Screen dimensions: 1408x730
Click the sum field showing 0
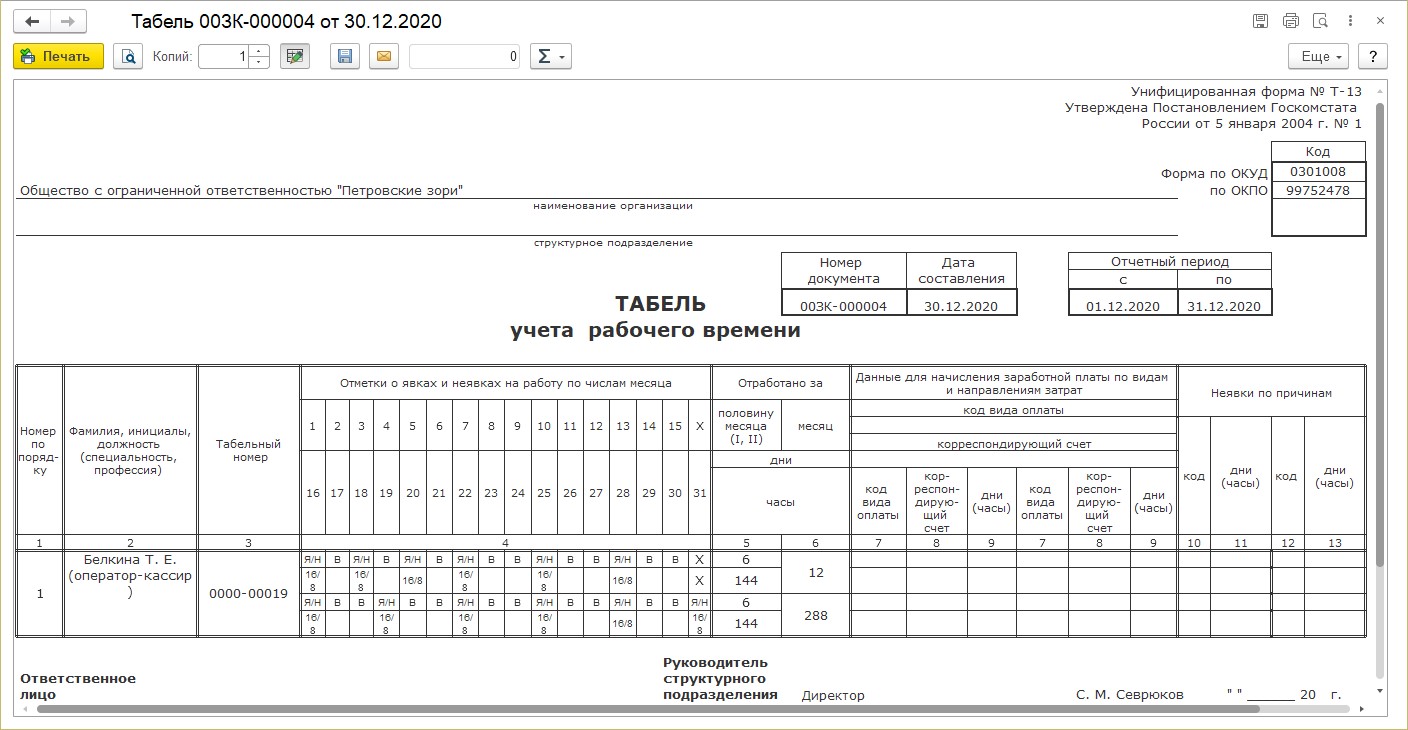tap(465, 57)
